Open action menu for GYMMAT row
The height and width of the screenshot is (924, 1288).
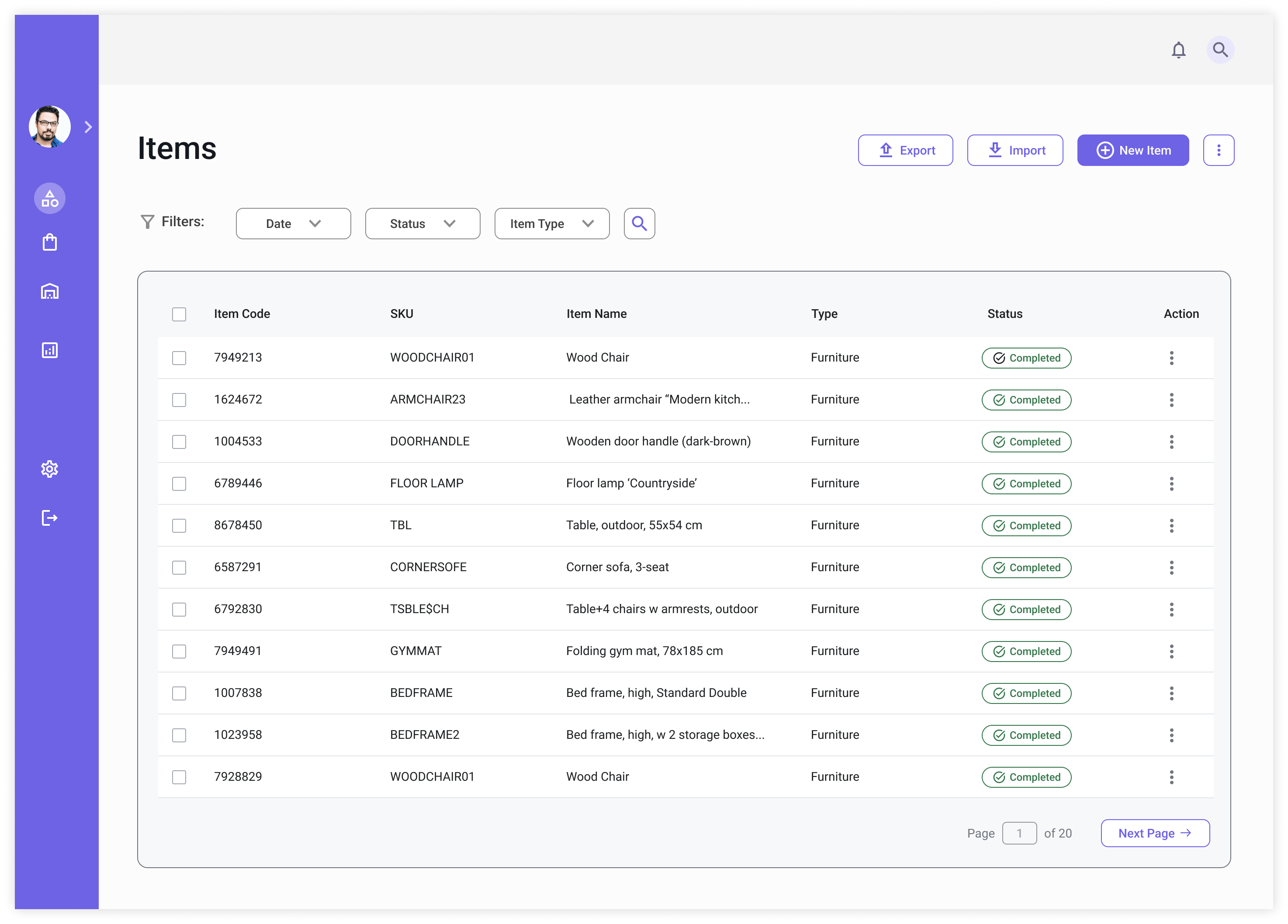click(x=1171, y=651)
